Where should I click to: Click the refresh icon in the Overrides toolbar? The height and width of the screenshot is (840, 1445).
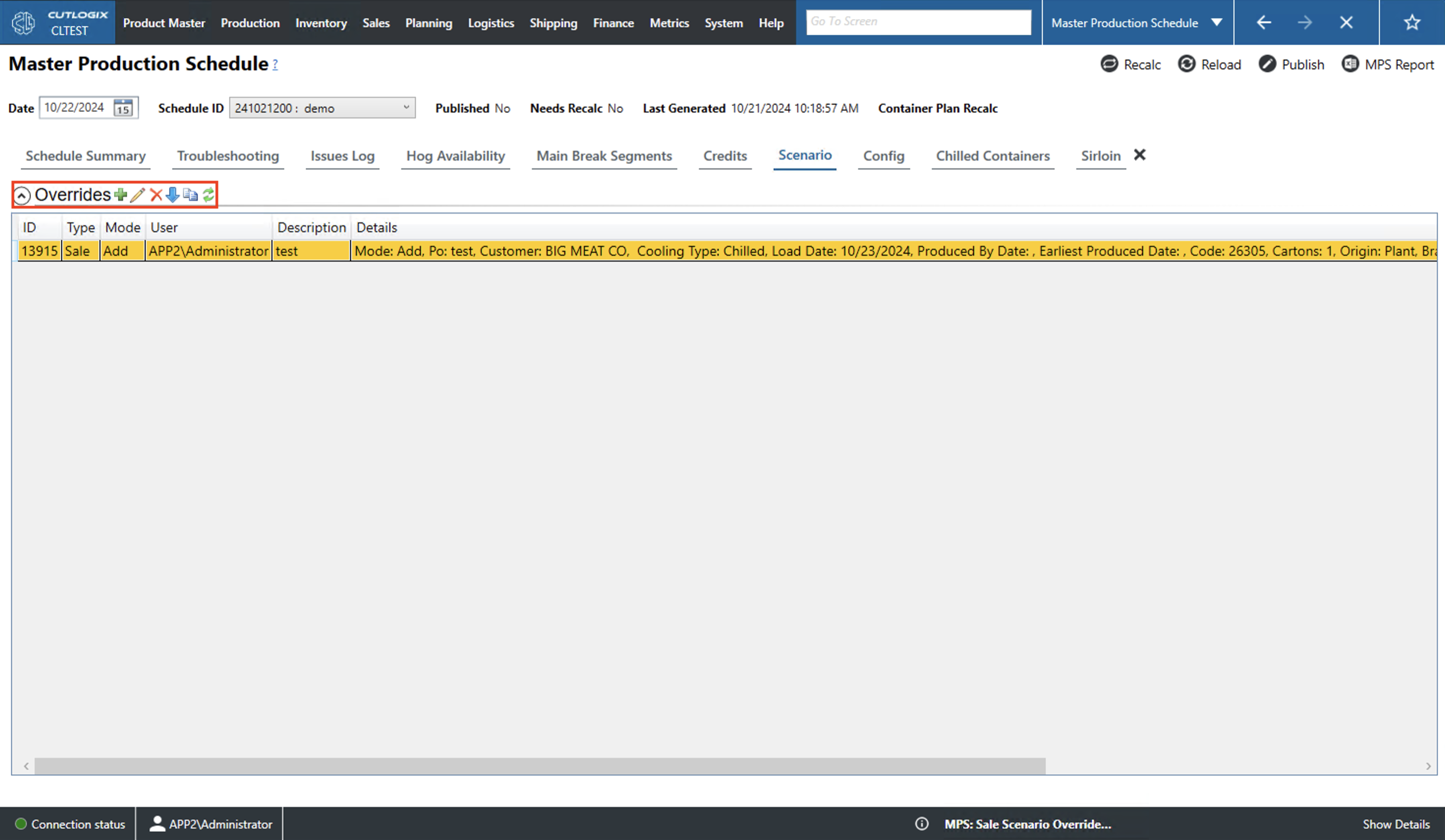point(208,195)
